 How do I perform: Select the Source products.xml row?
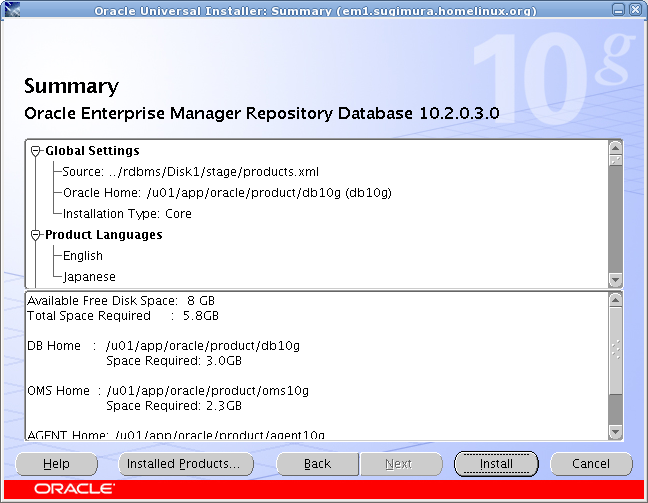pyautogui.click(x=191, y=172)
